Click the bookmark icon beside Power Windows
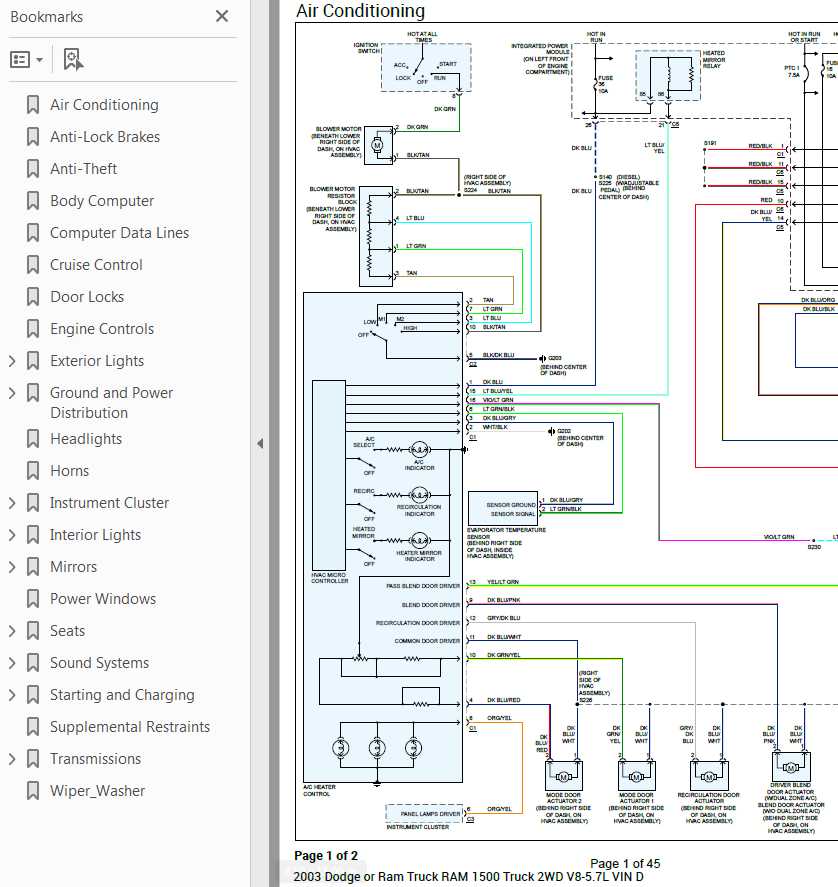This screenshot has height=887, width=838. (33, 598)
